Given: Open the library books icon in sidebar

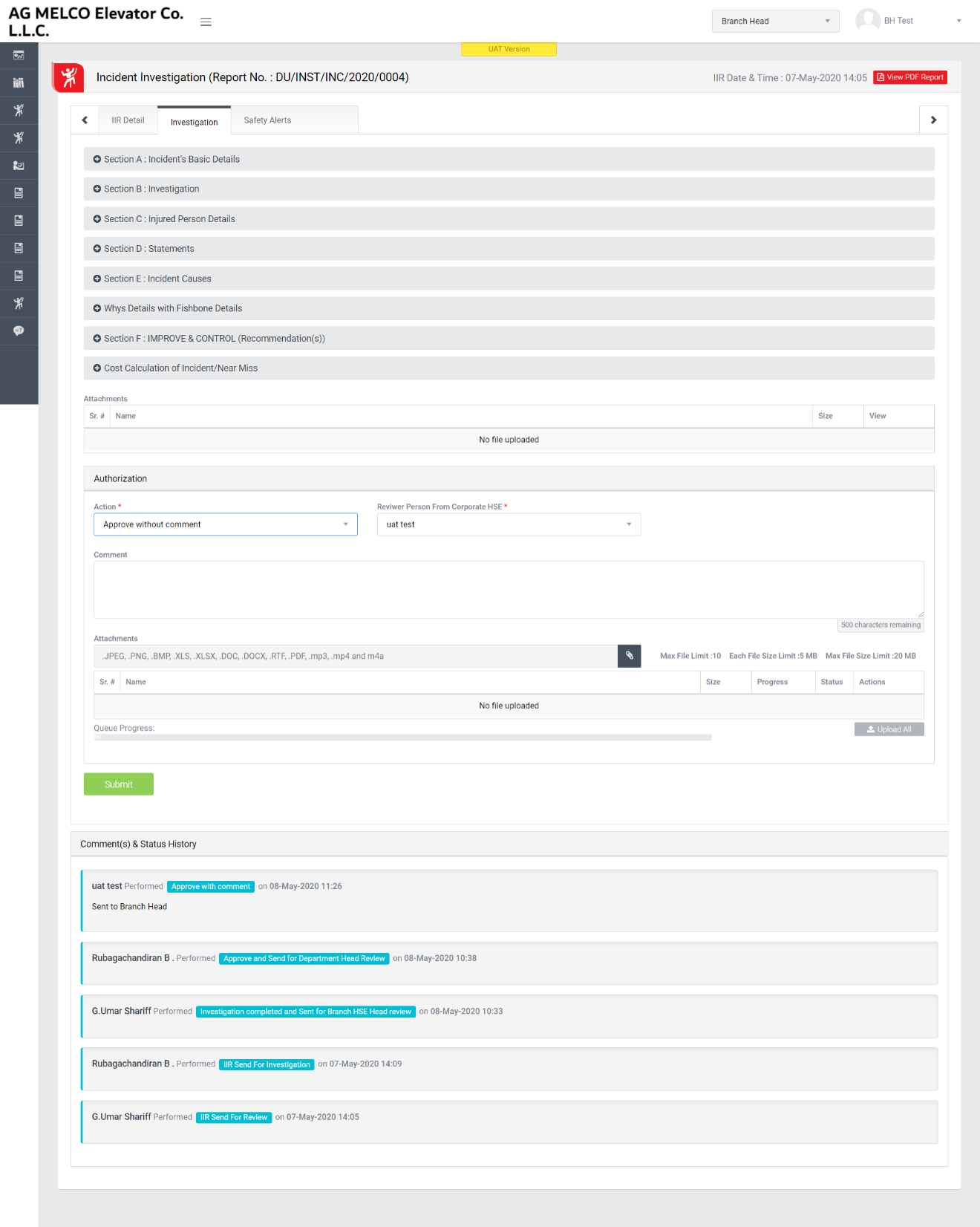Looking at the screenshot, I should (19, 83).
